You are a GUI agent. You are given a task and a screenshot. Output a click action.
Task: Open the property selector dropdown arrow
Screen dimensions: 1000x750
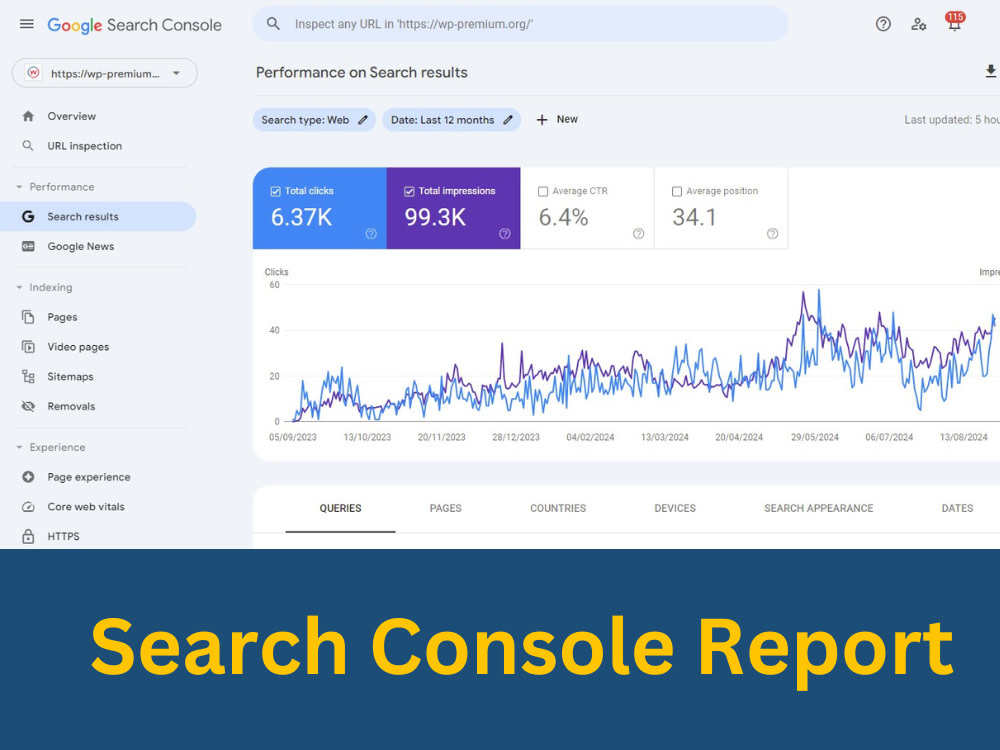[177, 73]
